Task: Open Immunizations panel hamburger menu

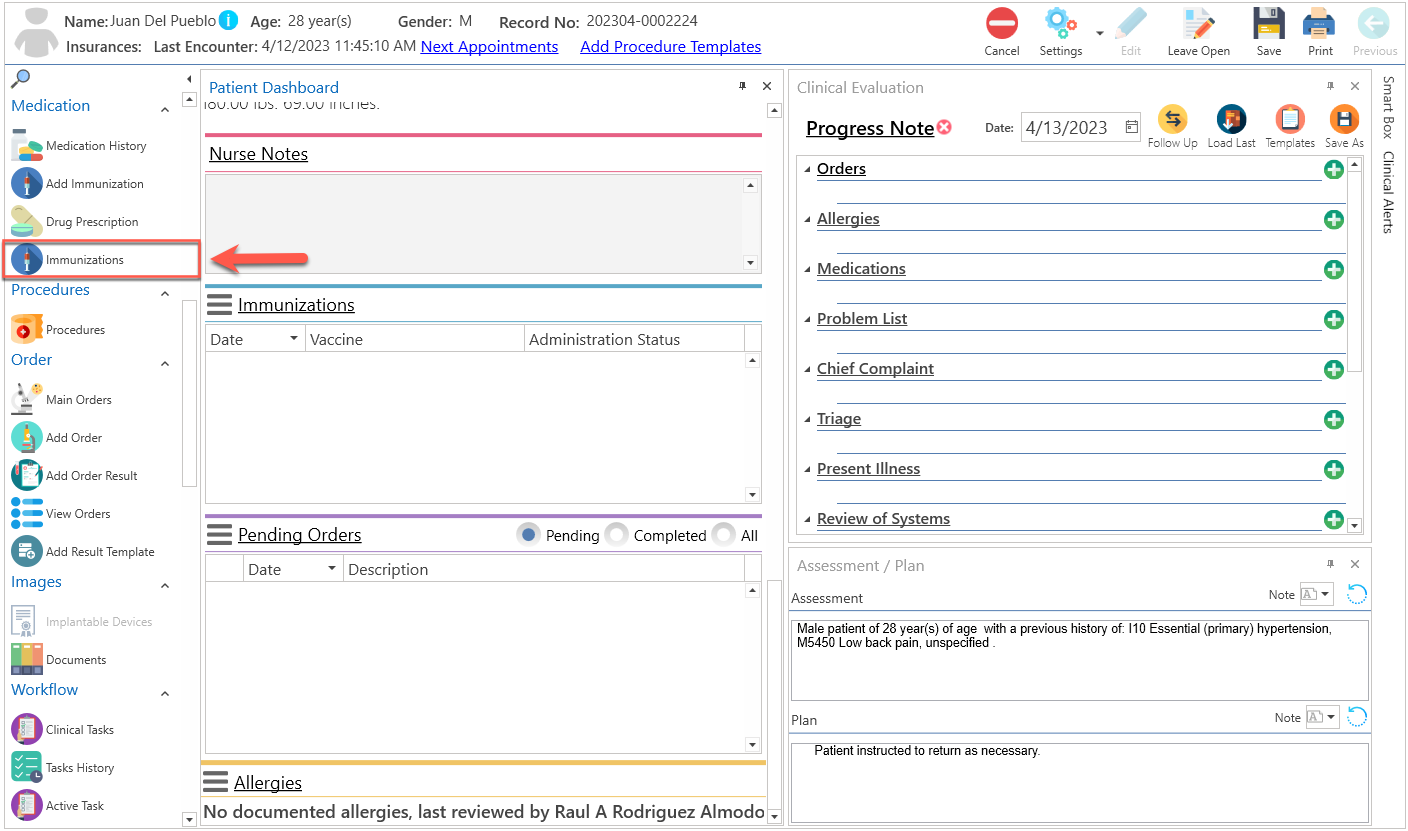Action: [x=219, y=305]
